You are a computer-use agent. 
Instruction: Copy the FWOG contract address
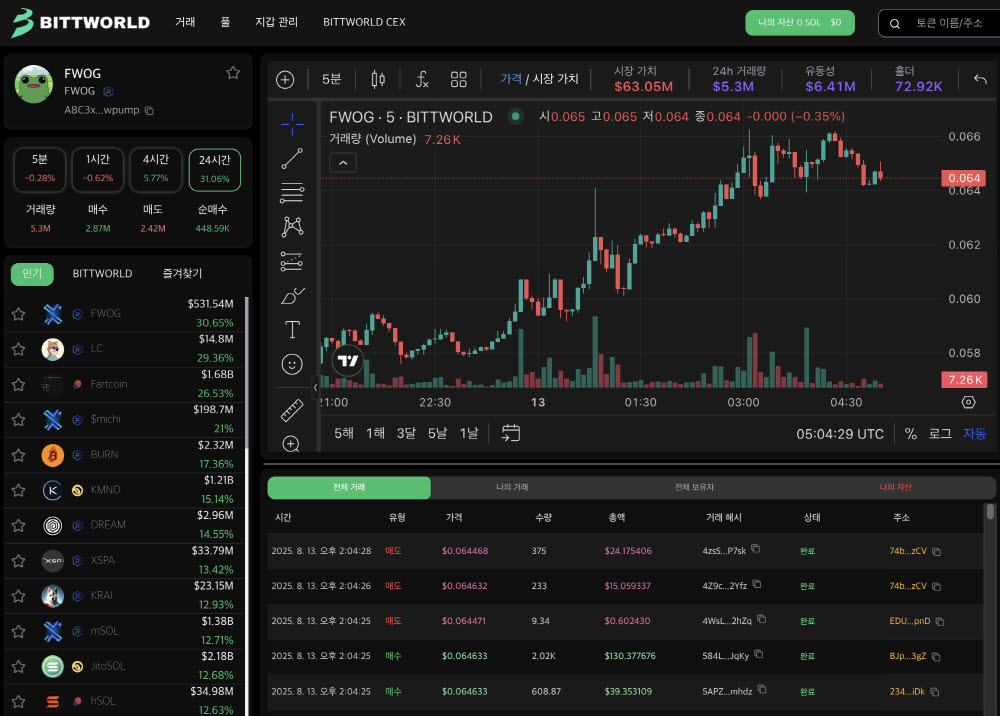coord(149,110)
